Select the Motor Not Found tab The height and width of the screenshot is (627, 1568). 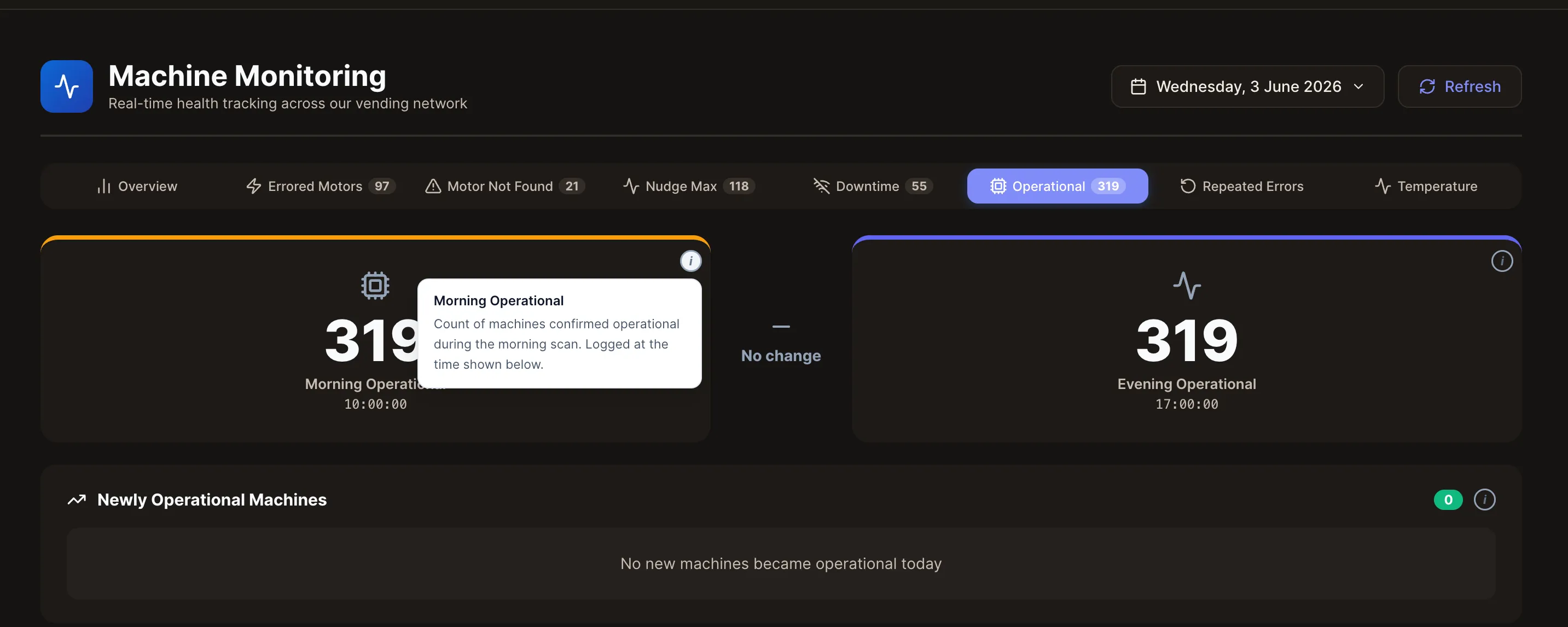(504, 186)
